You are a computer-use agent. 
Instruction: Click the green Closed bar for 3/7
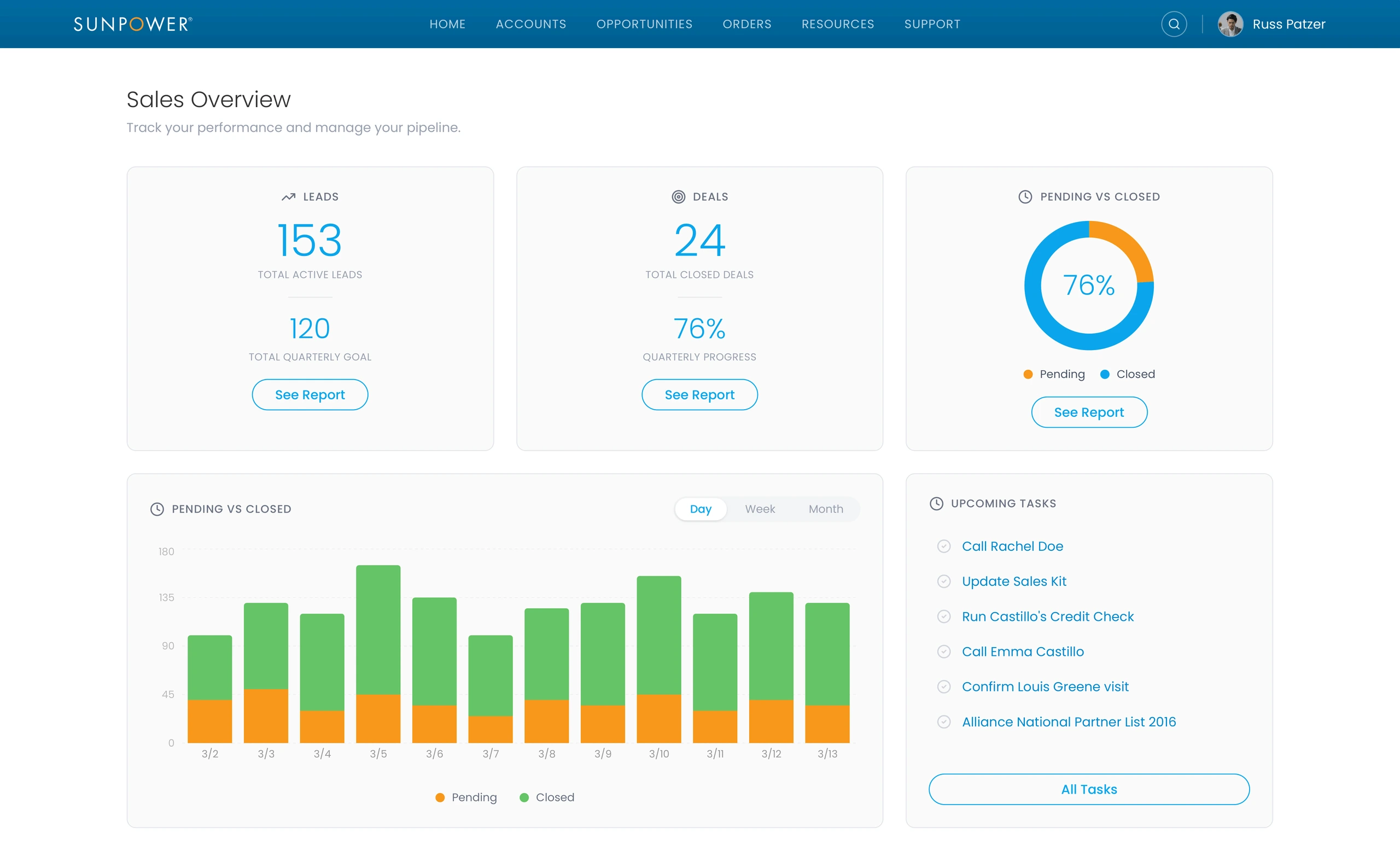click(x=490, y=675)
